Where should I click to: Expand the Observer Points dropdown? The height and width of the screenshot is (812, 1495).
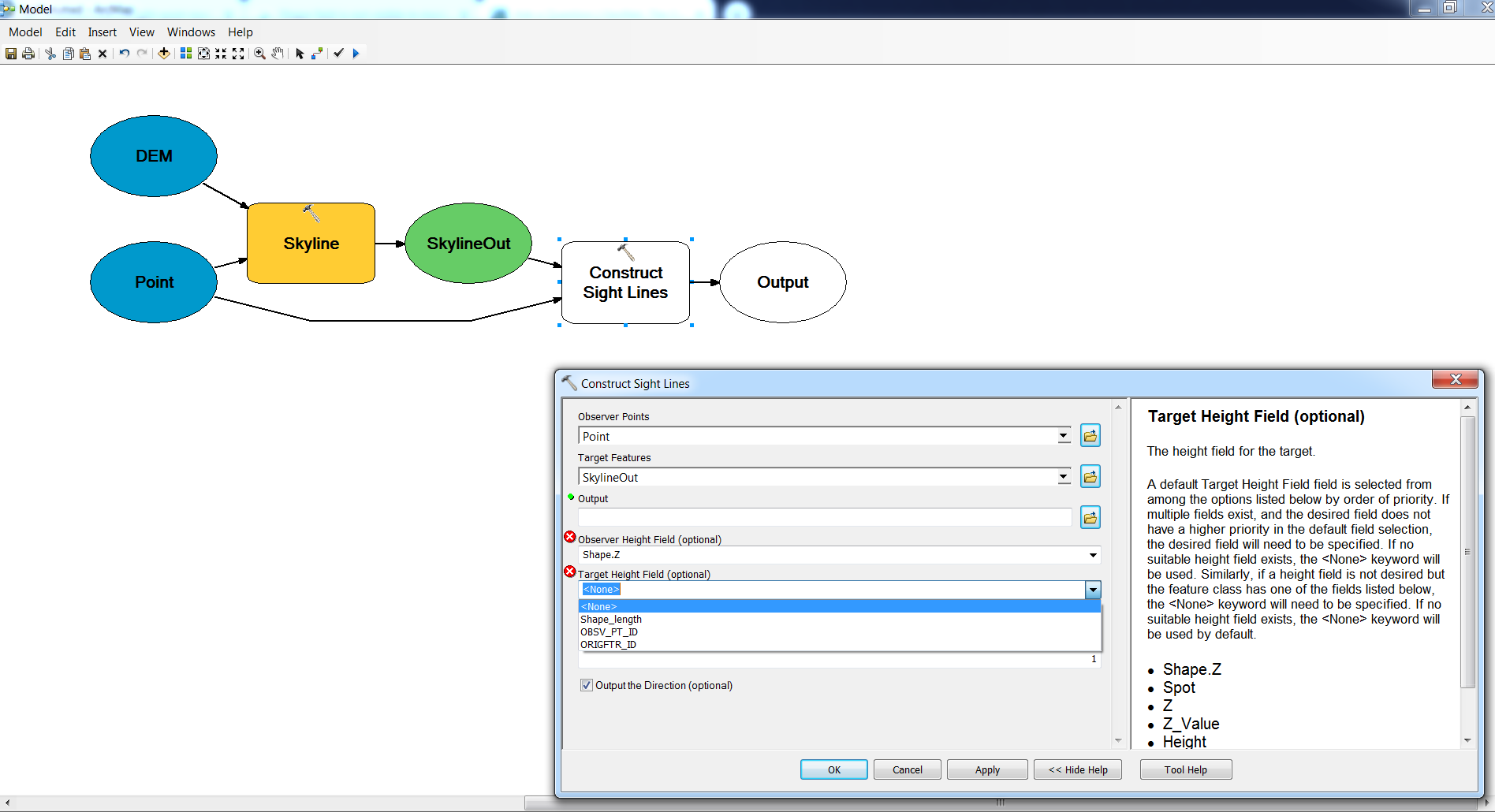pos(1064,436)
